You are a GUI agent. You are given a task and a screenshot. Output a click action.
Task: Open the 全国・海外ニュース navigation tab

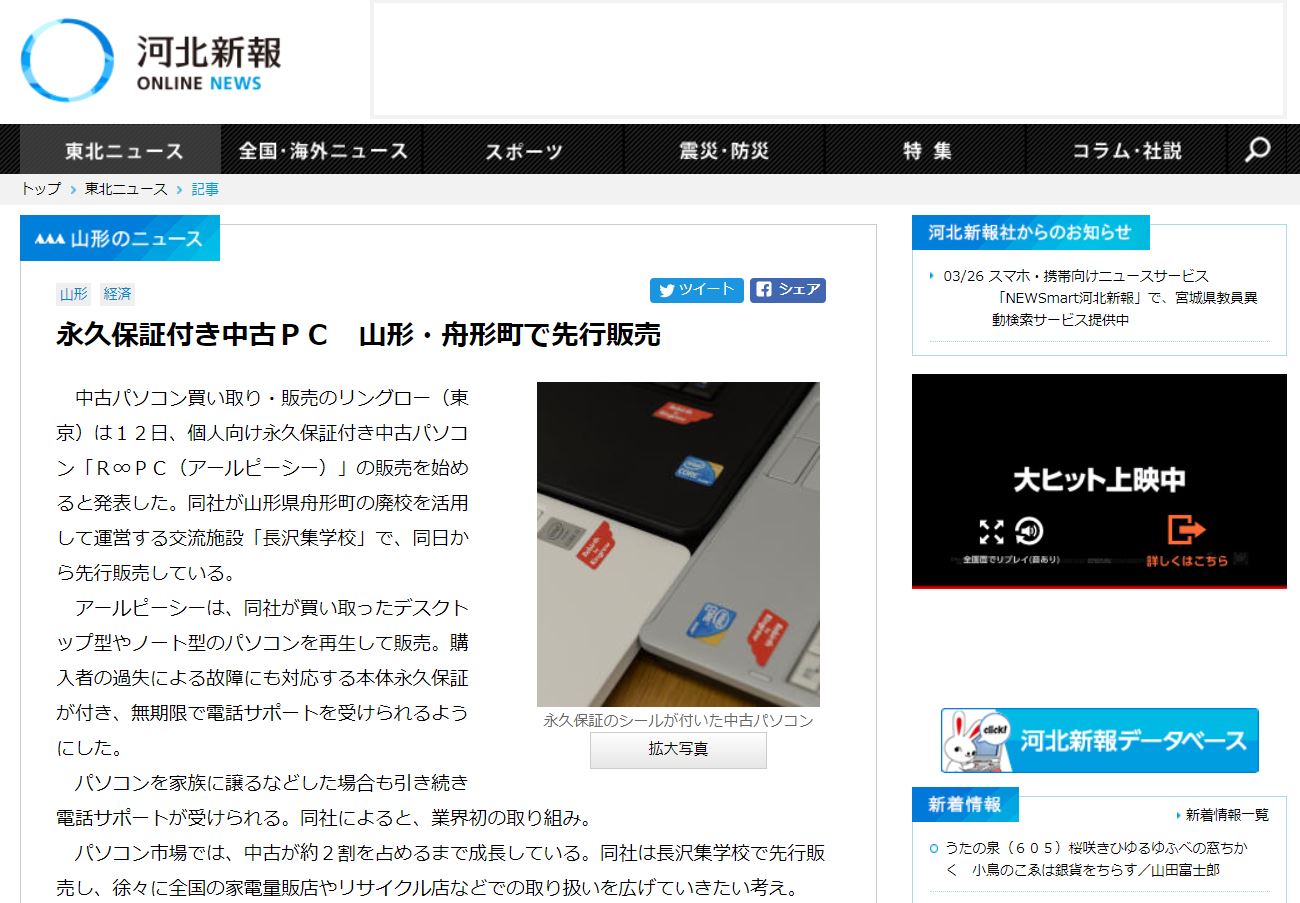coord(323,151)
